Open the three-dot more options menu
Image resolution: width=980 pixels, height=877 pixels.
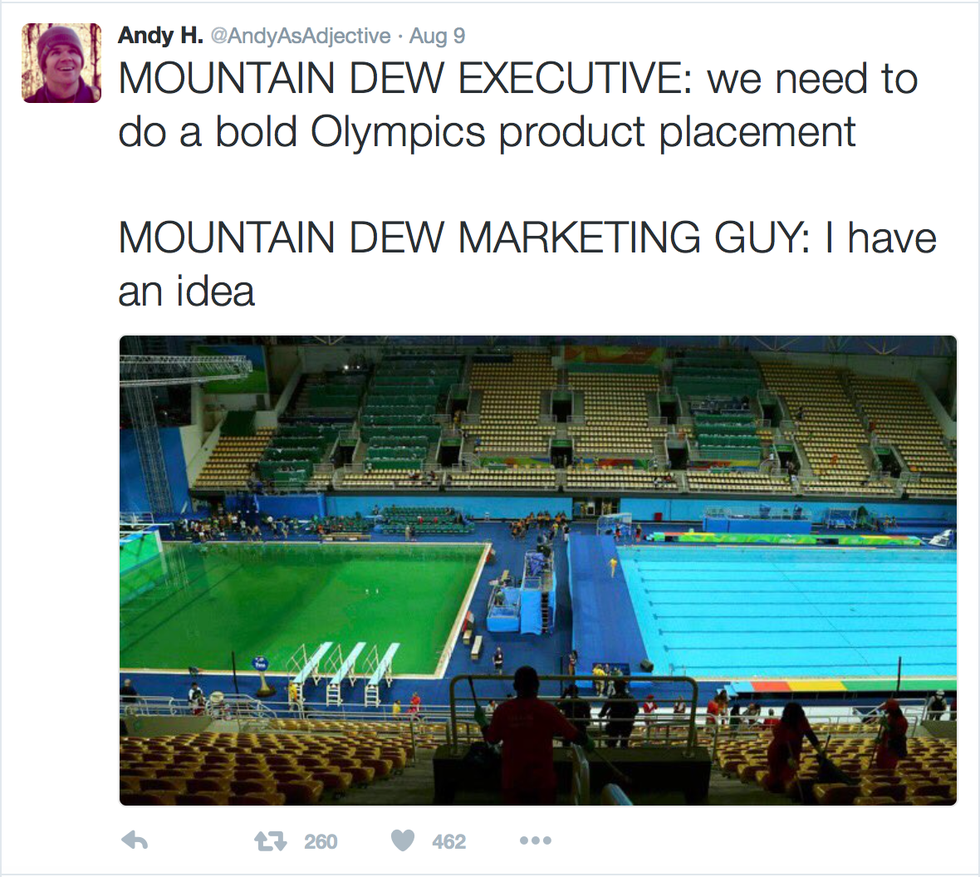coord(535,841)
